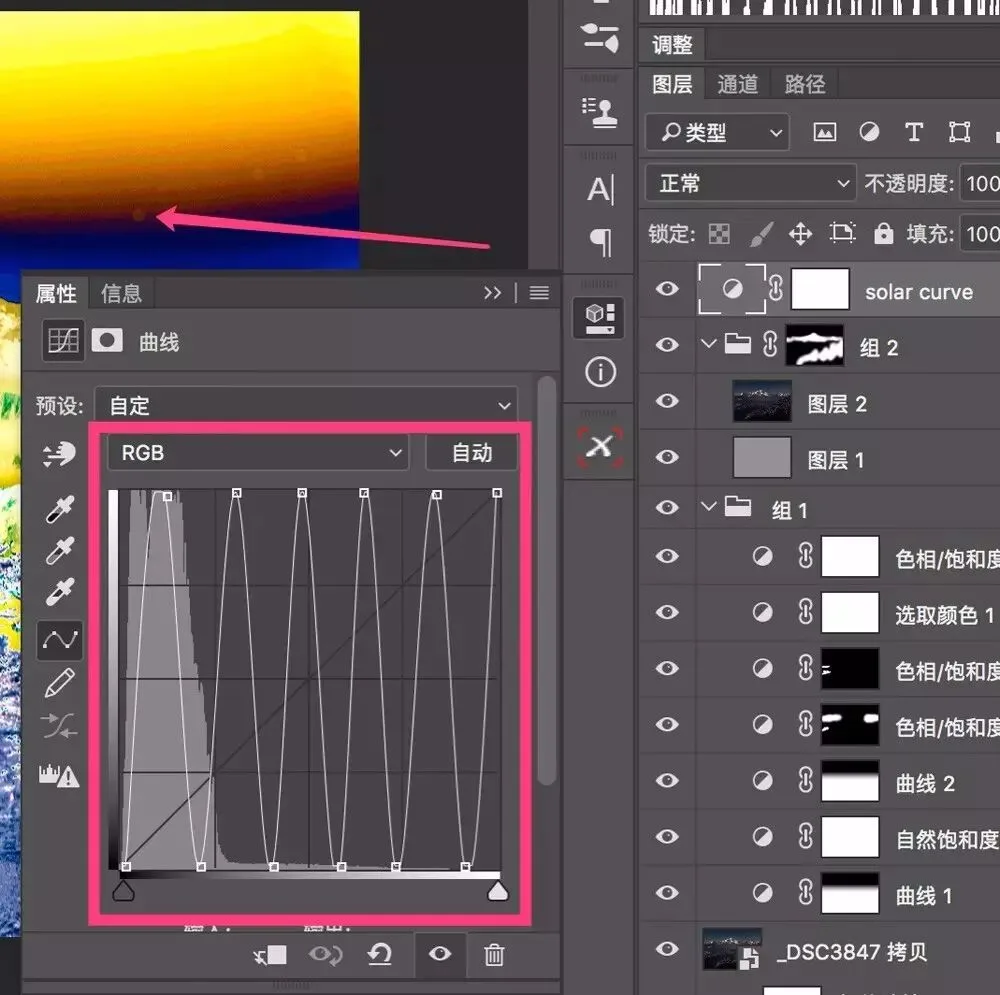Viewport: 1000px width, 995px height.
Task: Delete the adjustment layer using trash icon
Action: pos(494,955)
